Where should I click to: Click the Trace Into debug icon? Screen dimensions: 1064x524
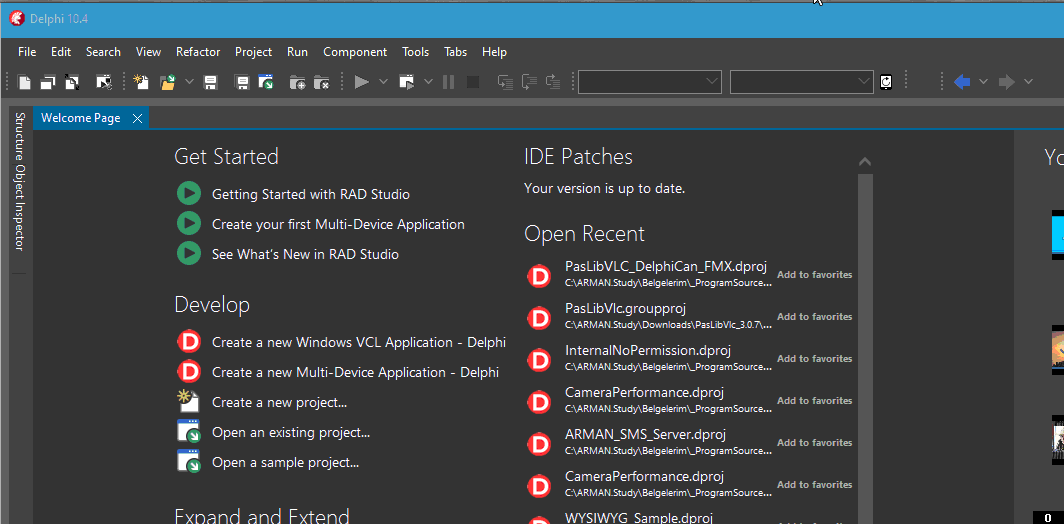505,82
